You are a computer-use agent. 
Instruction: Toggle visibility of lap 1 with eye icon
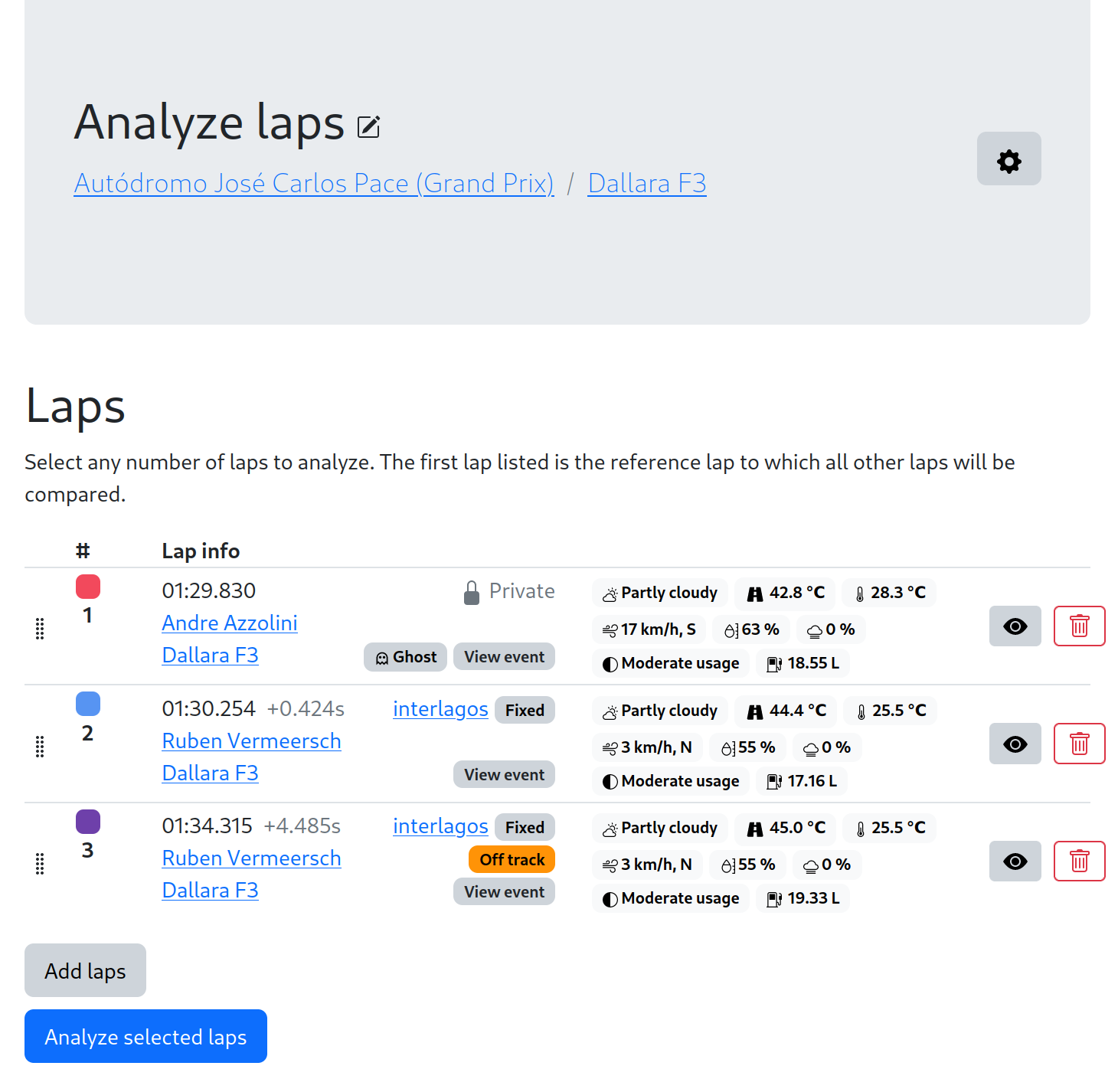[1015, 626]
